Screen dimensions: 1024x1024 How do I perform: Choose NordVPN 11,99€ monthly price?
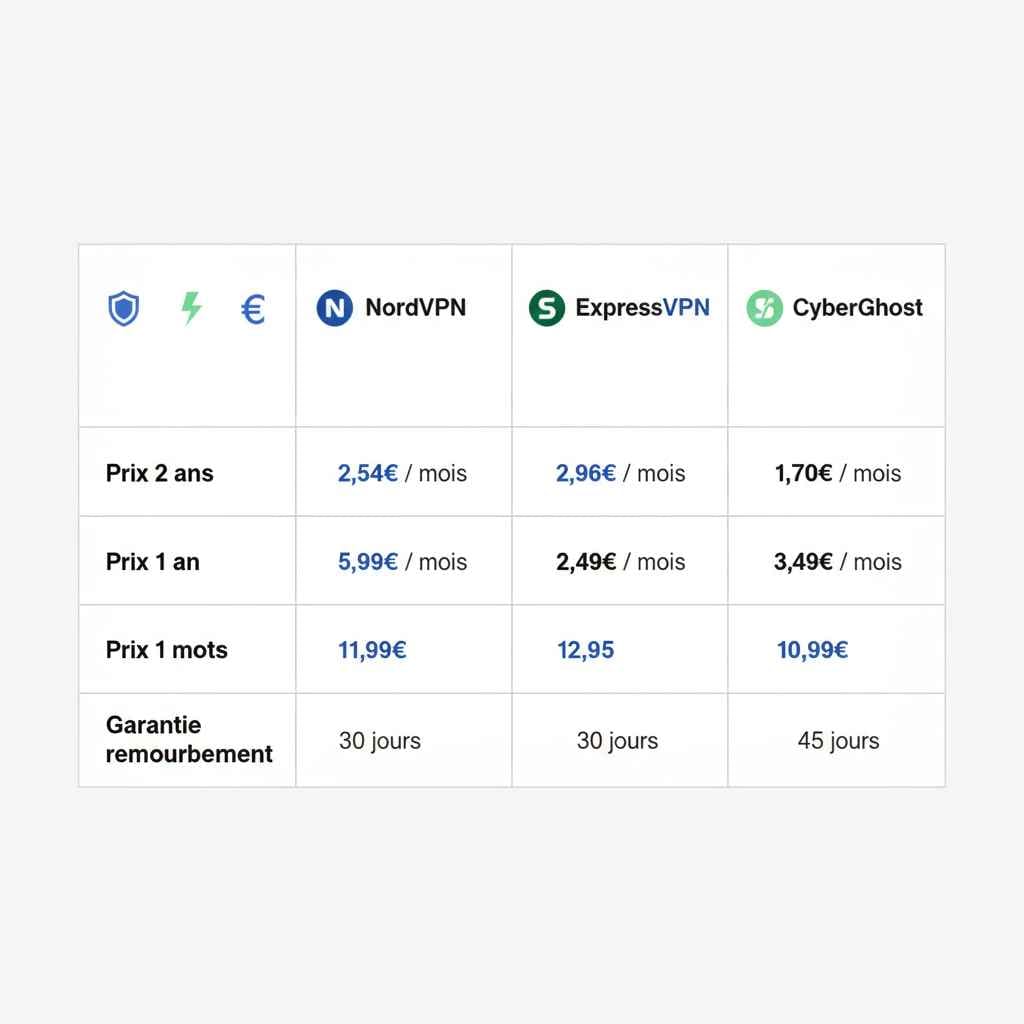[x=372, y=651]
